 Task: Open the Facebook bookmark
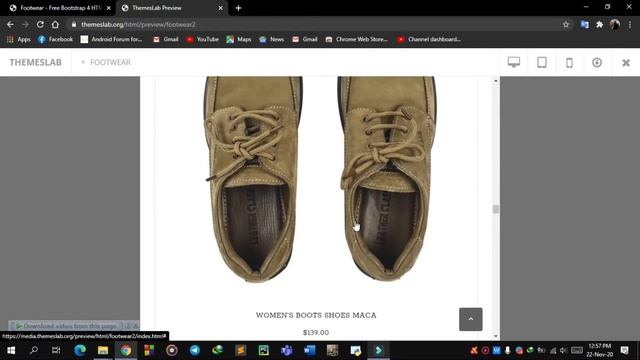click(x=55, y=39)
